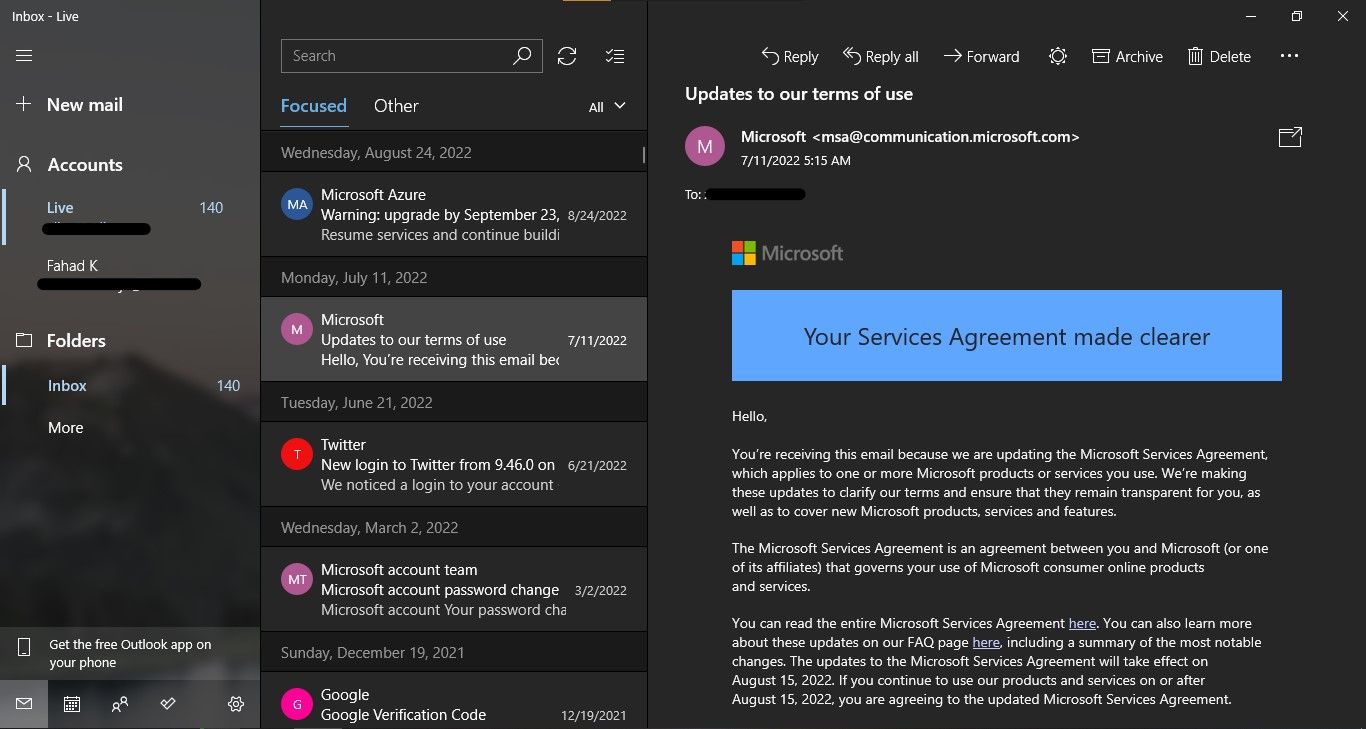This screenshot has width=1366, height=729.
Task: Follow the FAQ page 'here' link
Action: (x=986, y=642)
